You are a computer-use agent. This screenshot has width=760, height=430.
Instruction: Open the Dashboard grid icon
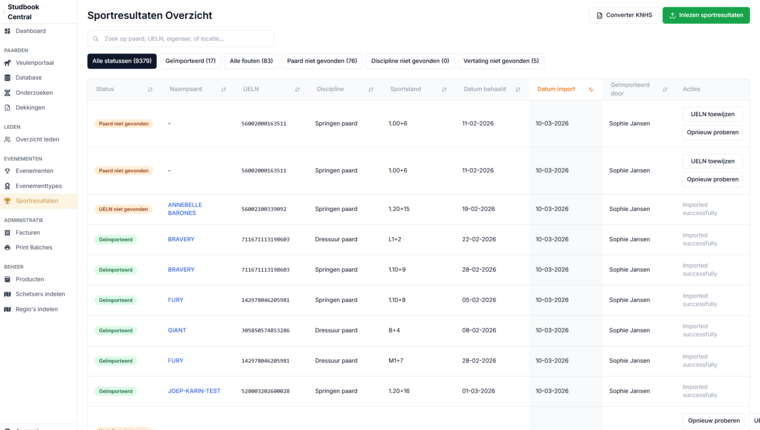point(7,31)
